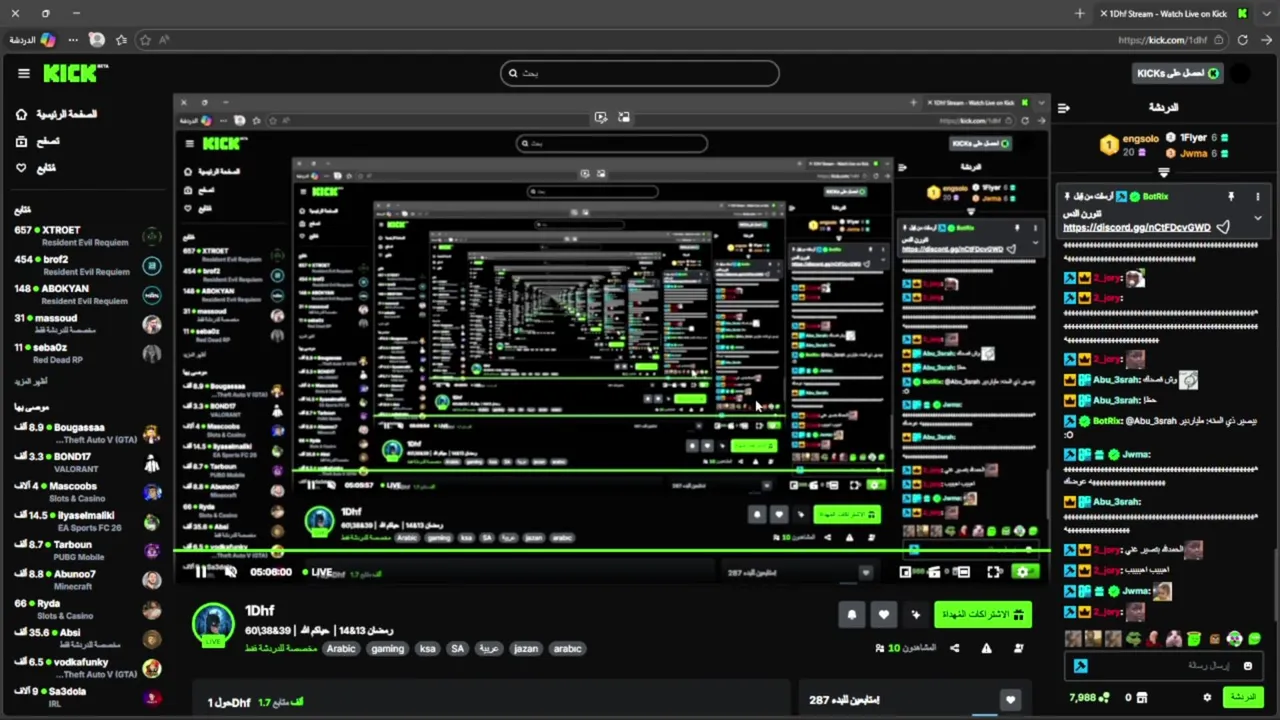Toggle mute on the video player
Viewport: 1280px width, 720px height.
pyautogui.click(x=230, y=572)
